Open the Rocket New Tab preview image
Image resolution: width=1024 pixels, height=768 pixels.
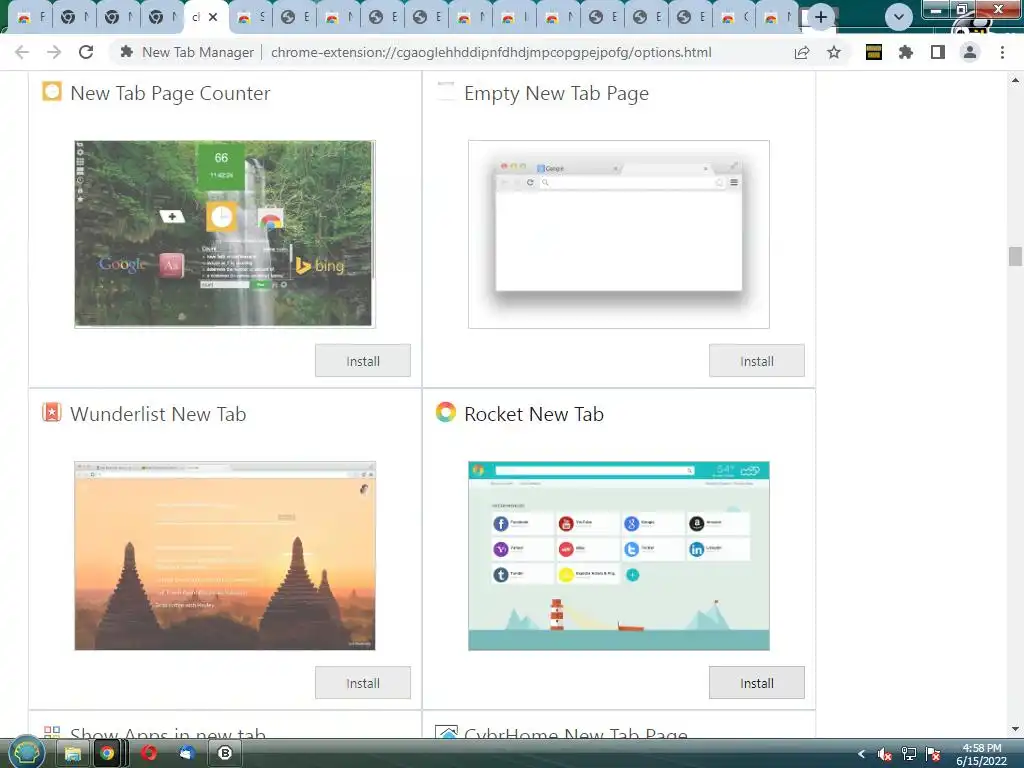pos(618,556)
